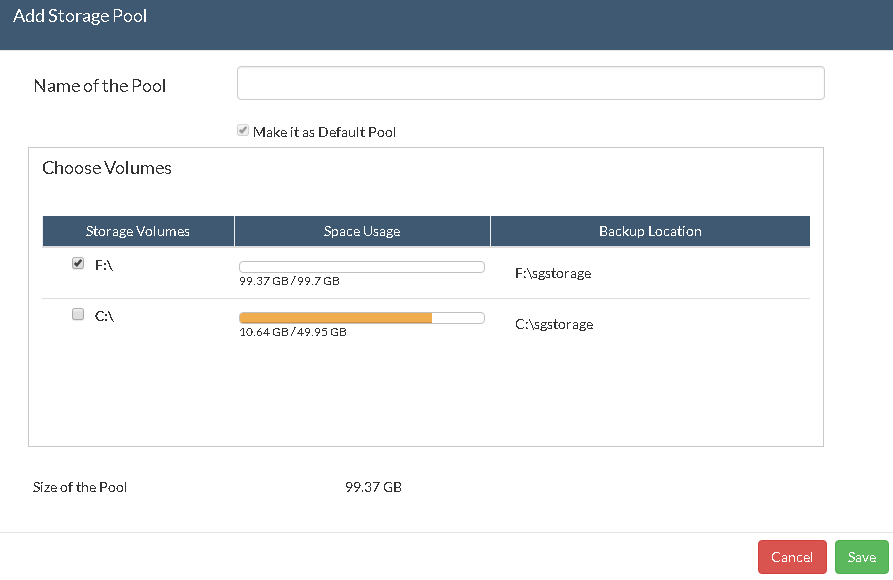
Task: Click the F:\ volume label
Action: tap(104, 265)
